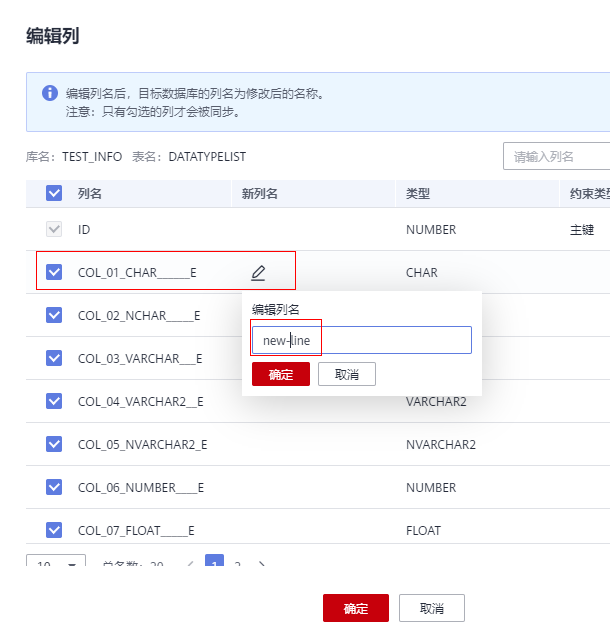
Task: Toggle the COL_03_VARCHAR row checkbox
Action: point(54,358)
